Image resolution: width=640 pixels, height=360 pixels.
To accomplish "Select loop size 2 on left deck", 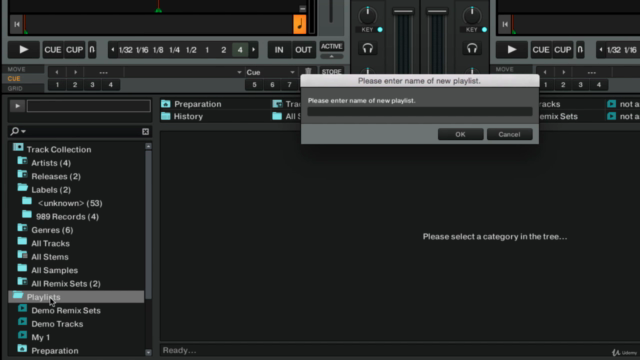I will [x=223, y=50].
